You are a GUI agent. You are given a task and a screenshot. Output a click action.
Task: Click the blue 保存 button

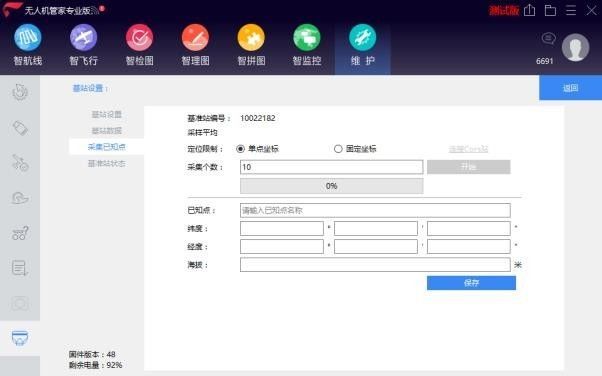tap(471, 283)
